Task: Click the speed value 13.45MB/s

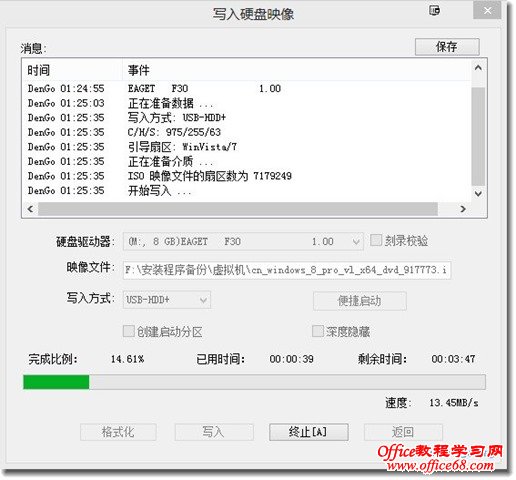Action: [454, 403]
